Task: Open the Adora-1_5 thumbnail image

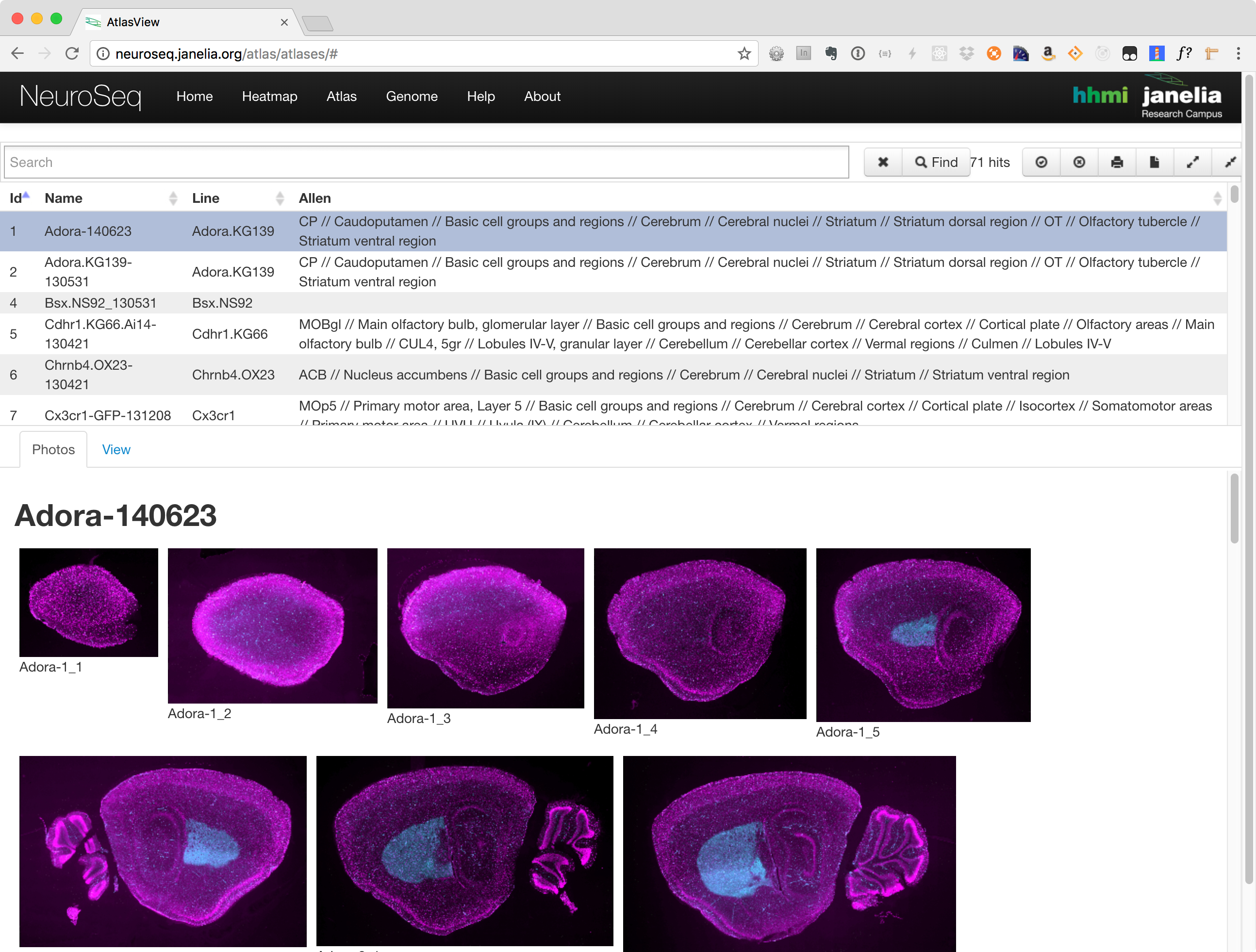Action: pos(923,635)
